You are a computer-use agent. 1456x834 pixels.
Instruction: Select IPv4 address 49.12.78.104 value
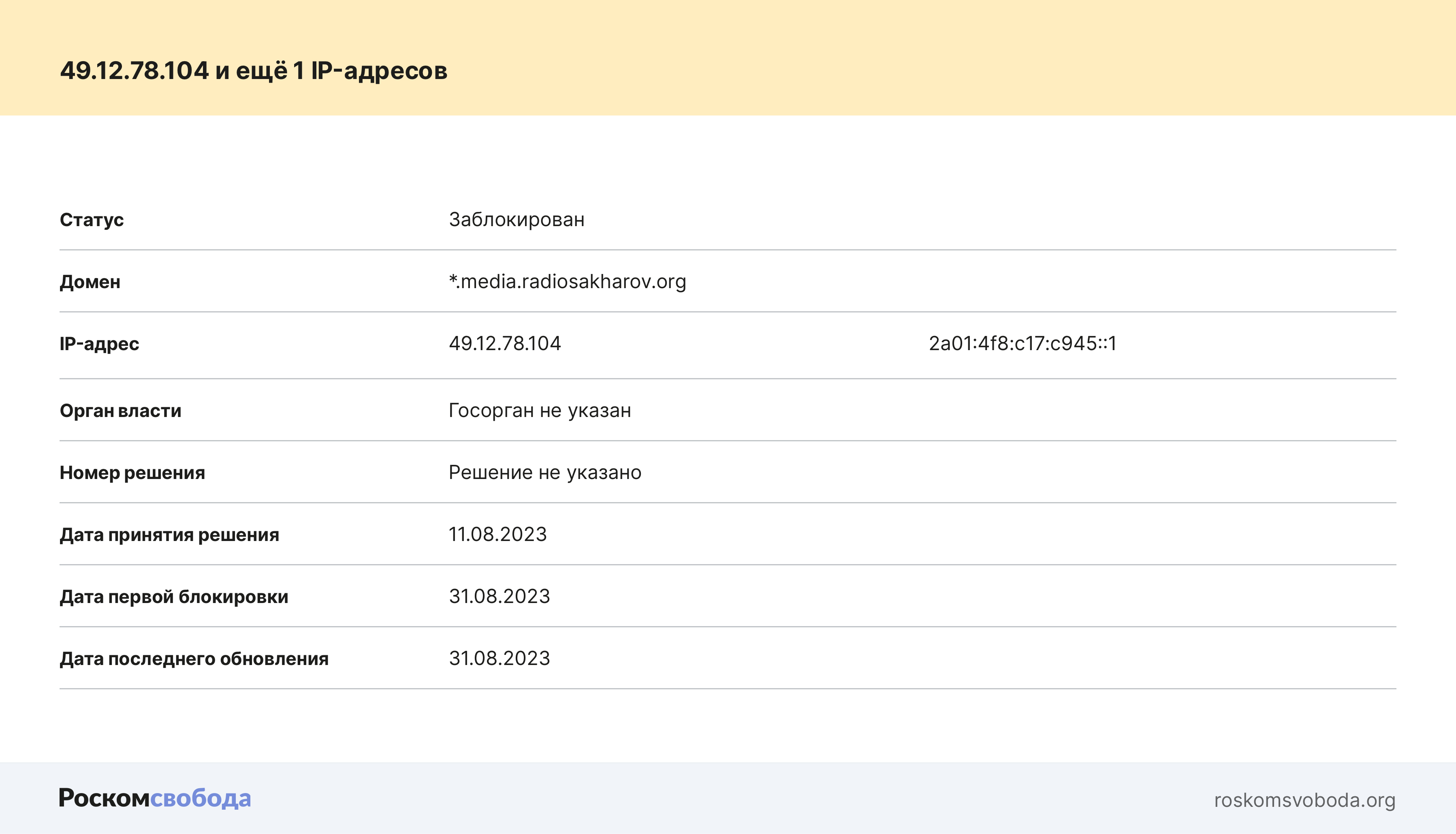click(x=504, y=343)
